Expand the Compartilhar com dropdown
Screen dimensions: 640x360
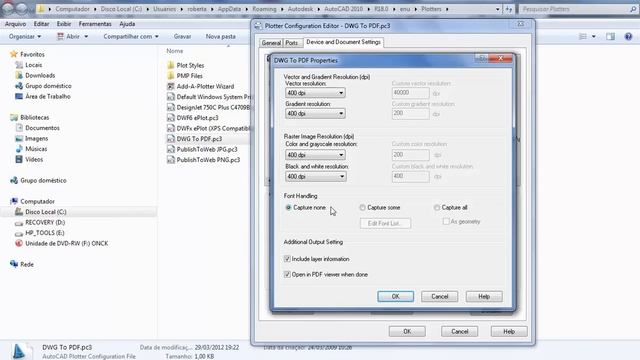(x=131, y=36)
